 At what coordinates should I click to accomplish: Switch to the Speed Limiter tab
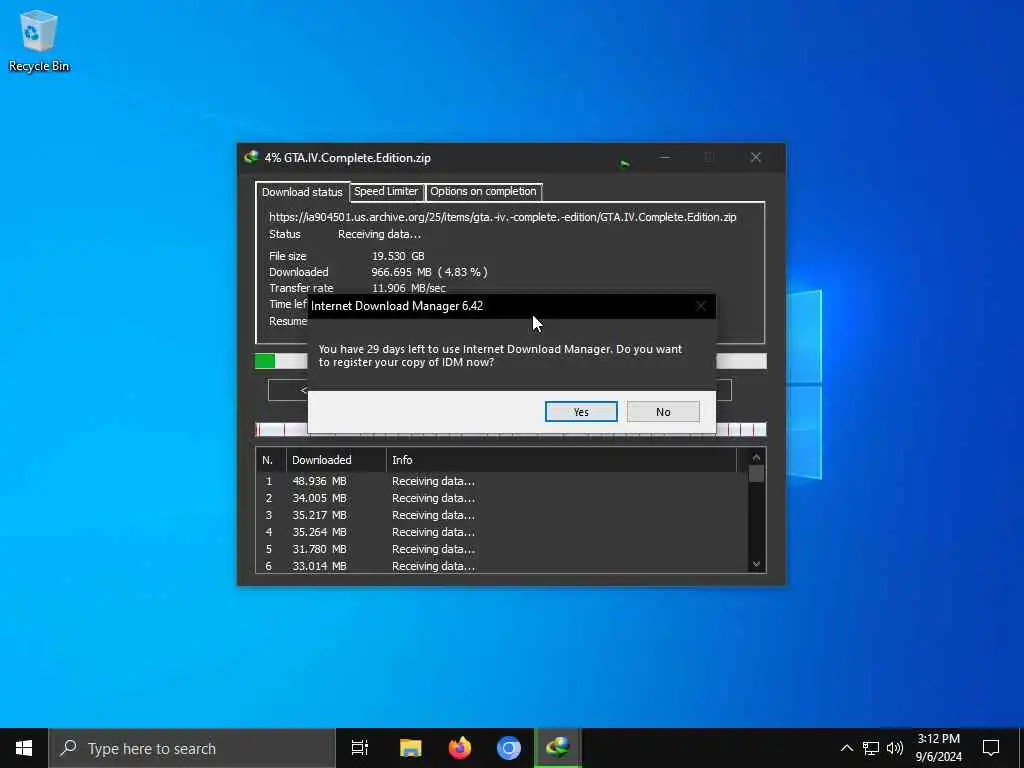pyautogui.click(x=386, y=191)
